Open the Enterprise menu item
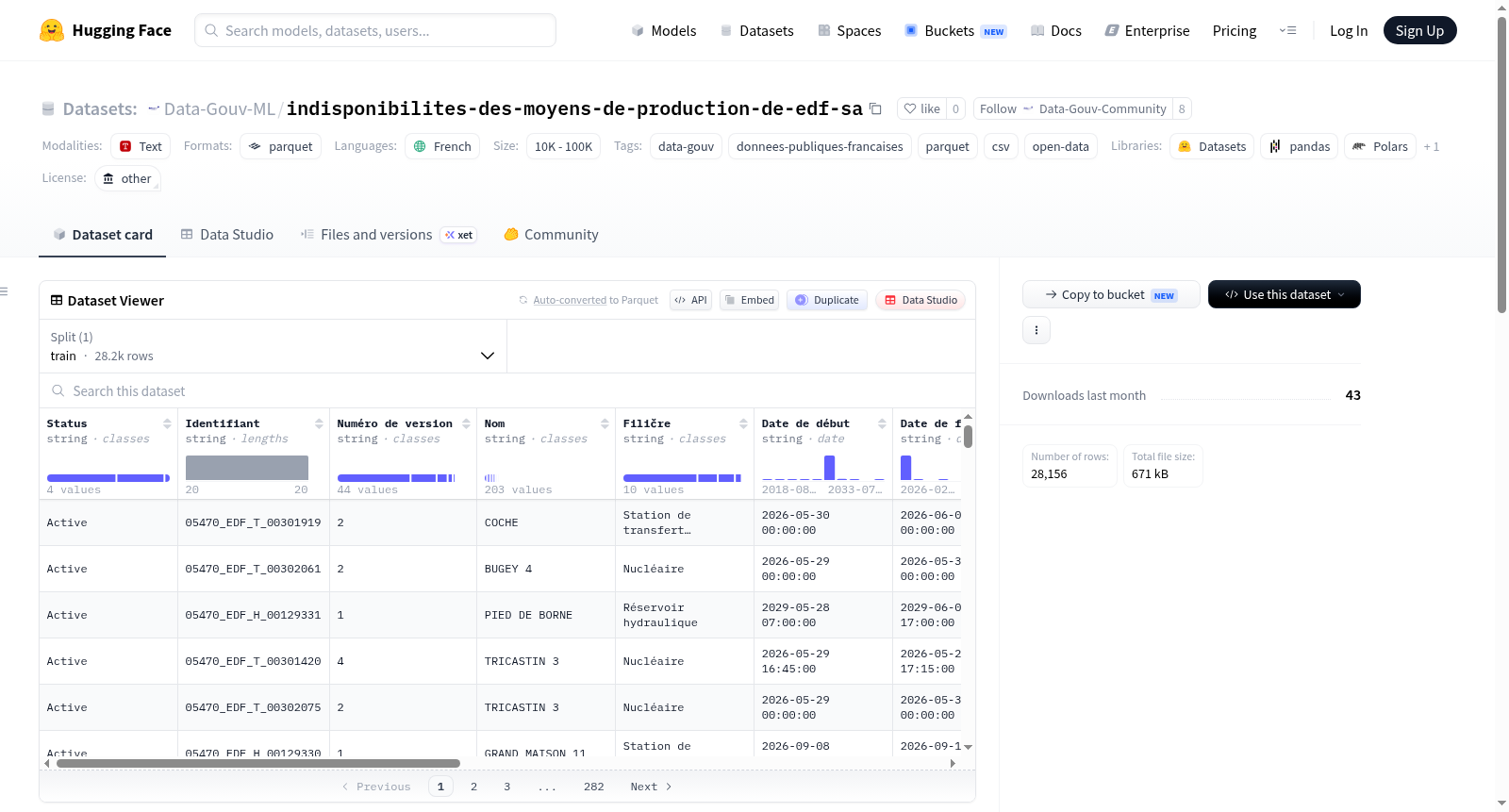The image size is (1509, 812). coord(1147,30)
